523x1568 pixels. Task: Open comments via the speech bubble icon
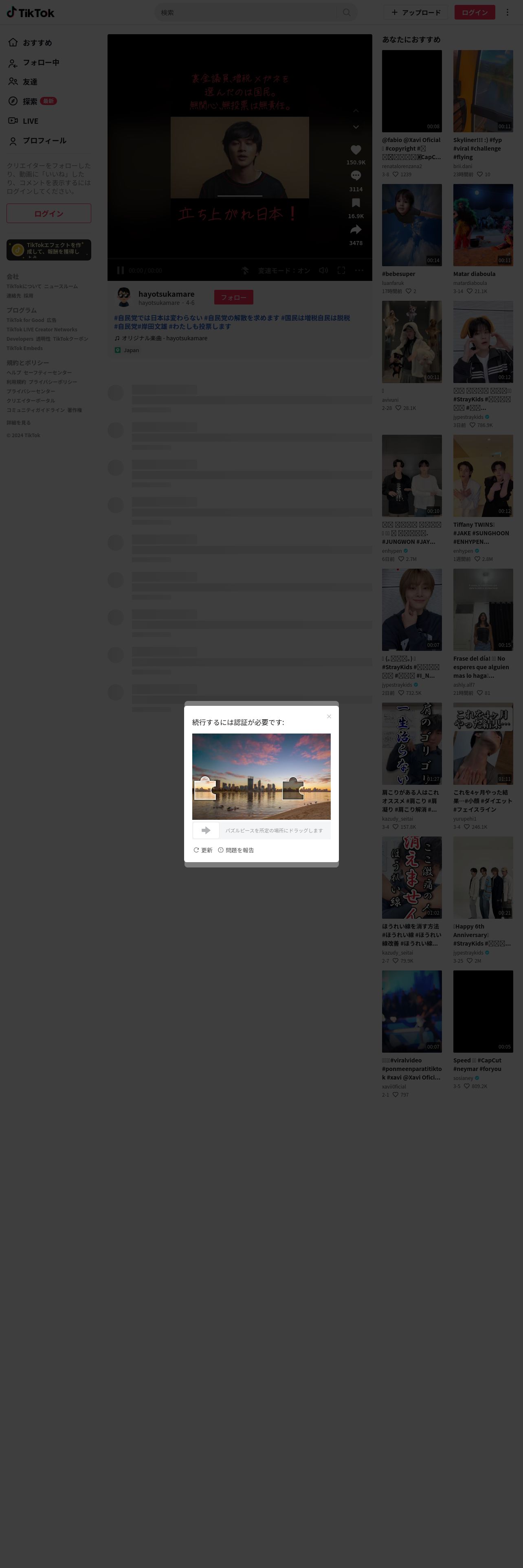point(356,176)
